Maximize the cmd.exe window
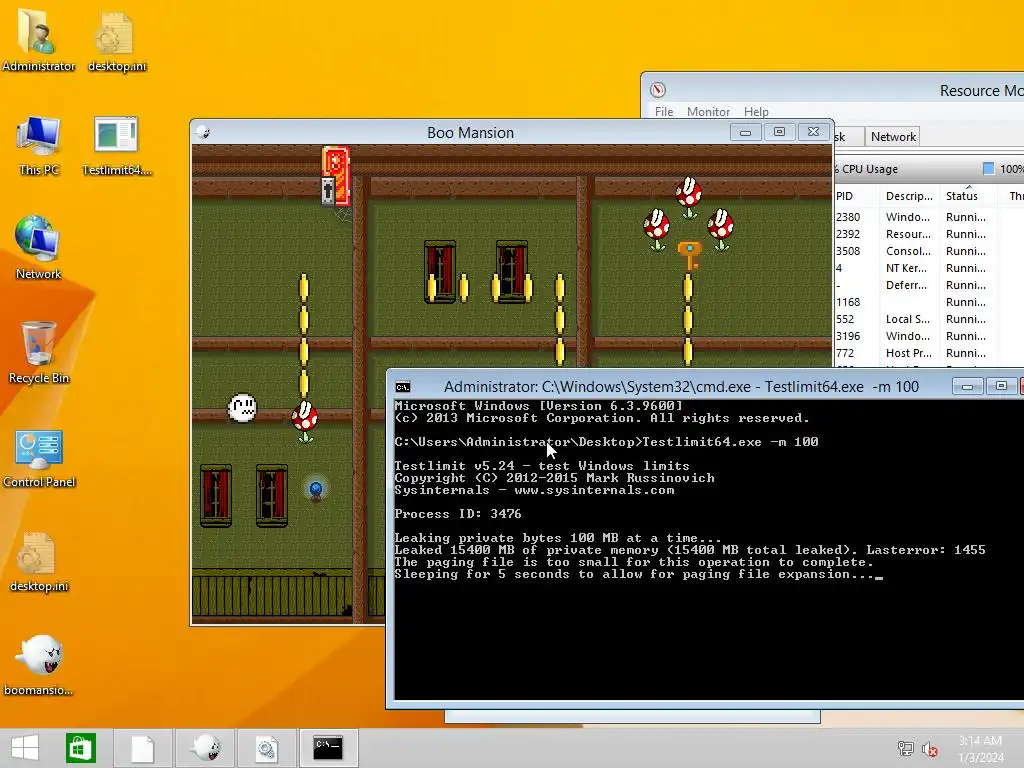 click(x=1001, y=387)
